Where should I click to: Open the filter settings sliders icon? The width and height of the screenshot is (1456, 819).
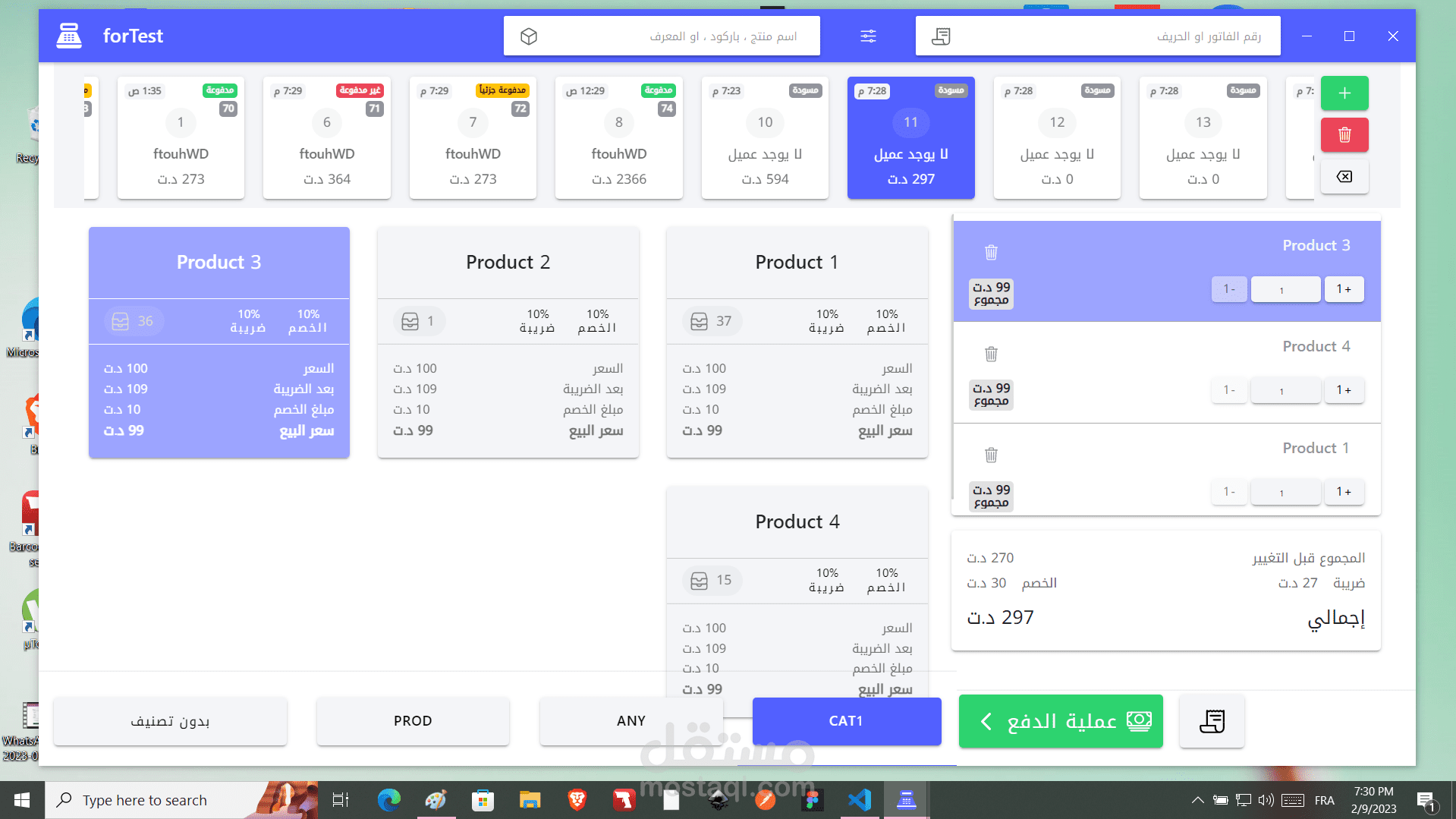(868, 36)
